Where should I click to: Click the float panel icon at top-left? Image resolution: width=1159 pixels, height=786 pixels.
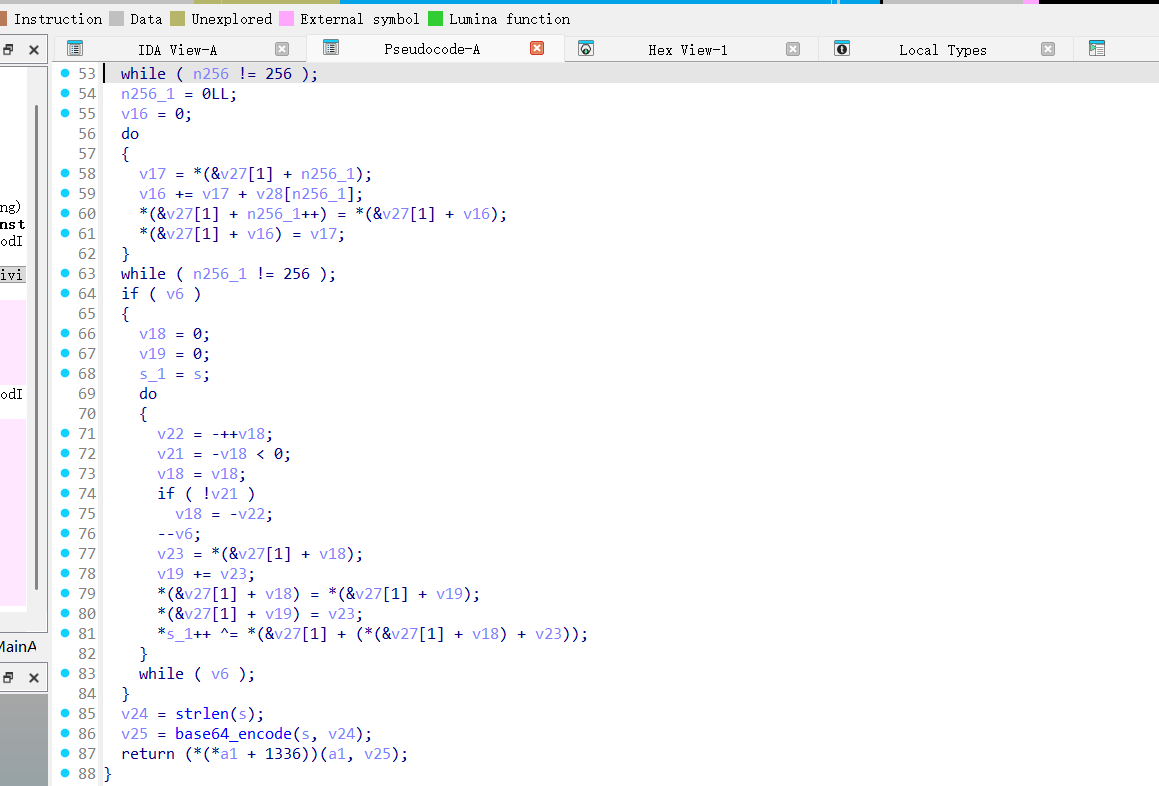(x=8, y=48)
